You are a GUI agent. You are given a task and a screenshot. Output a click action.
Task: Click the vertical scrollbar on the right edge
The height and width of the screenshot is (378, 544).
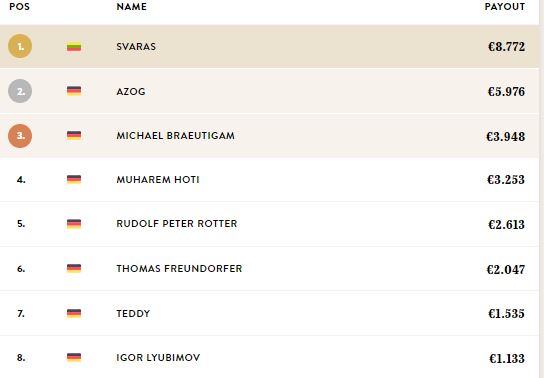pos(542,189)
